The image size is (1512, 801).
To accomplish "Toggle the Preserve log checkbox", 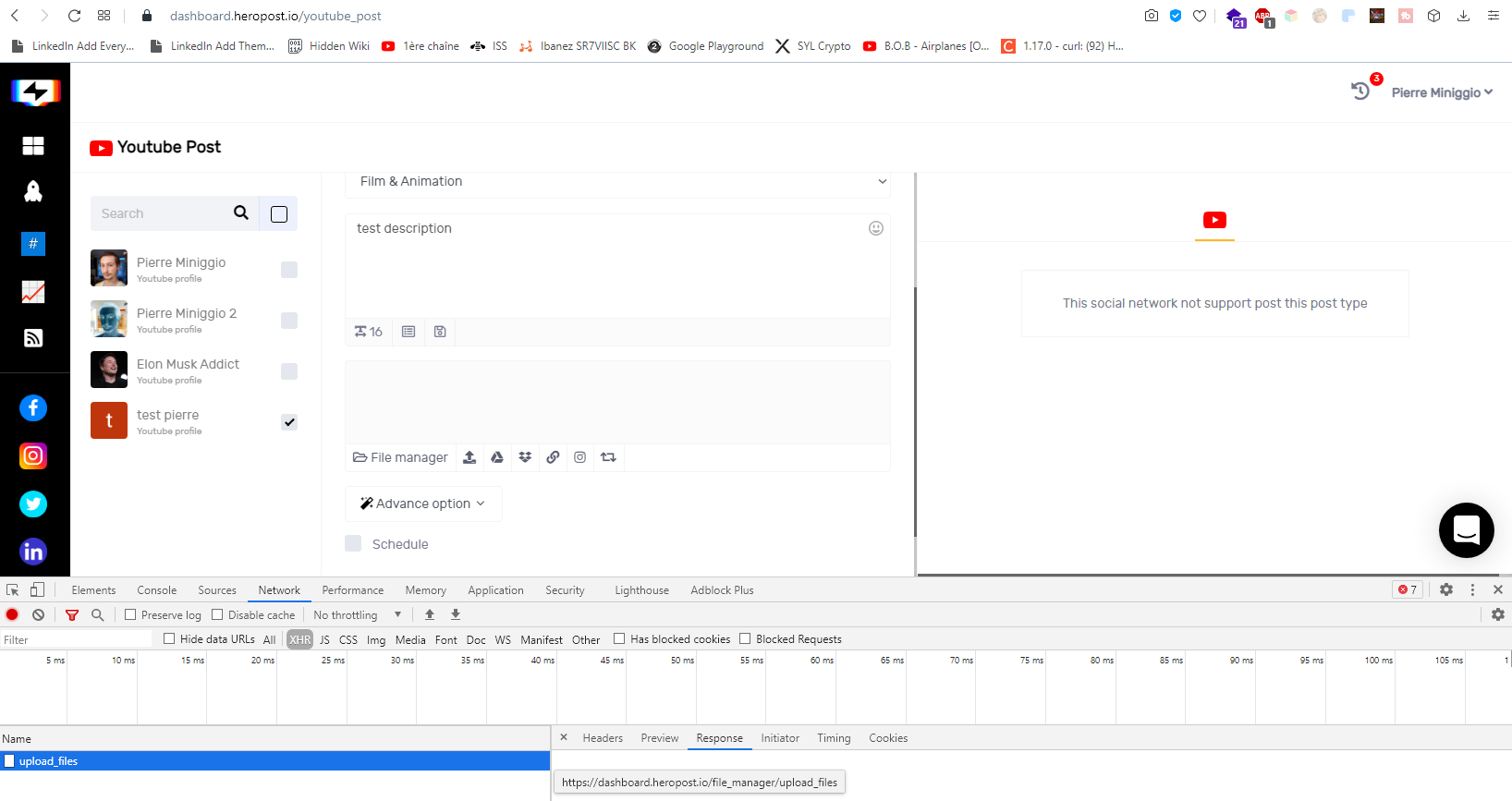I will coord(130,615).
